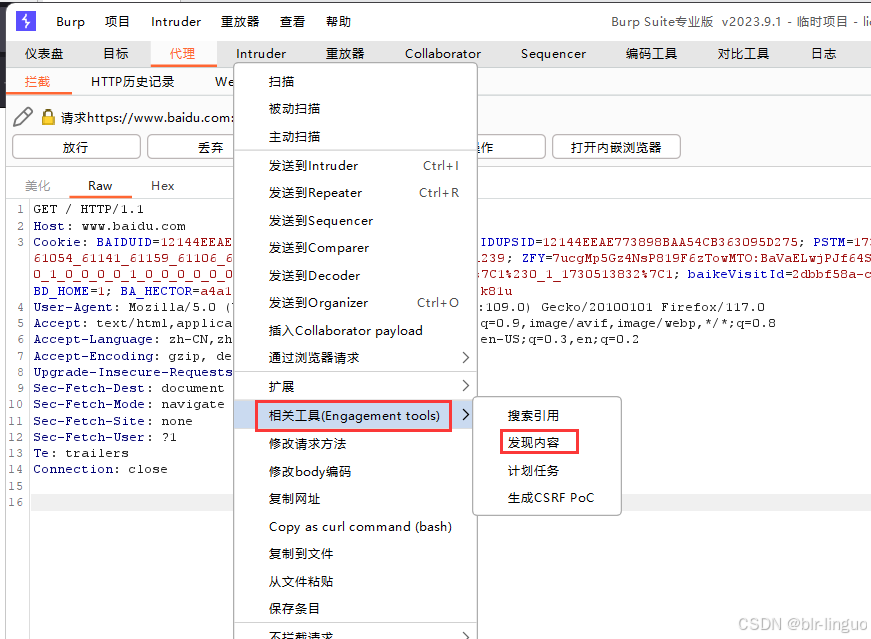Select 搜索引用 in the submenu

[x=547, y=416]
